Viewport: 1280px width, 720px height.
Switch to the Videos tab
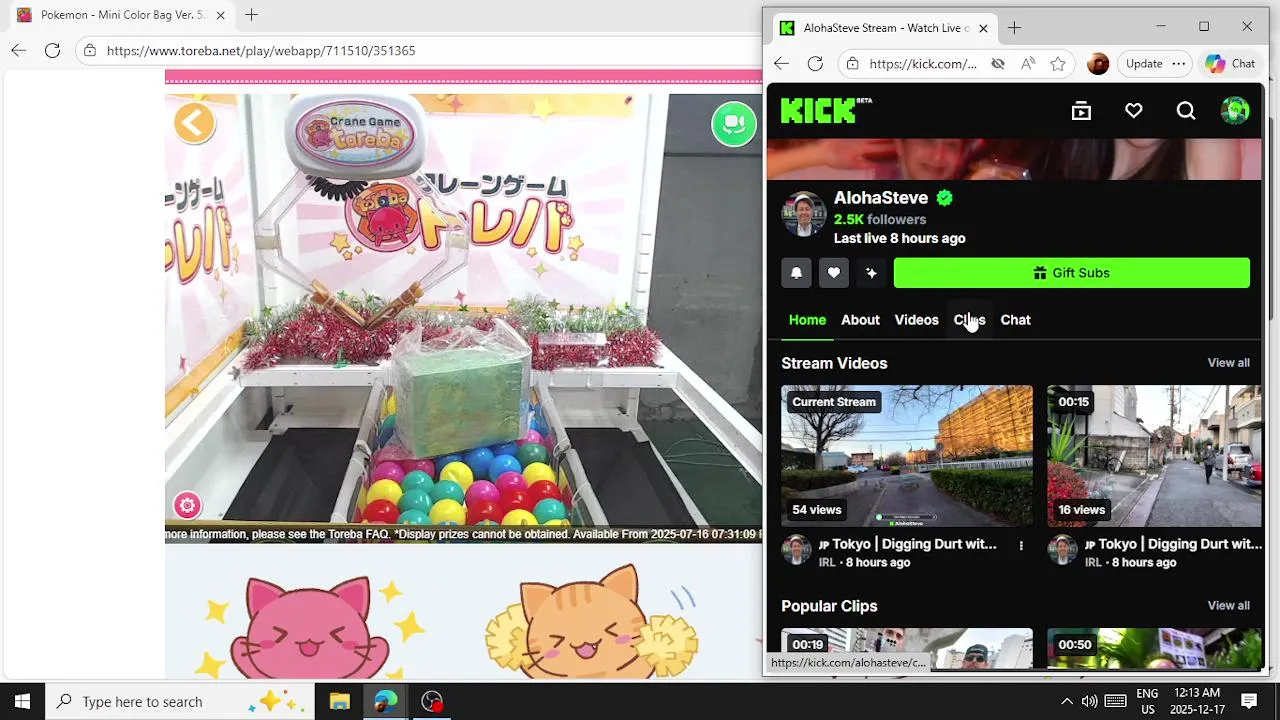click(x=916, y=320)
